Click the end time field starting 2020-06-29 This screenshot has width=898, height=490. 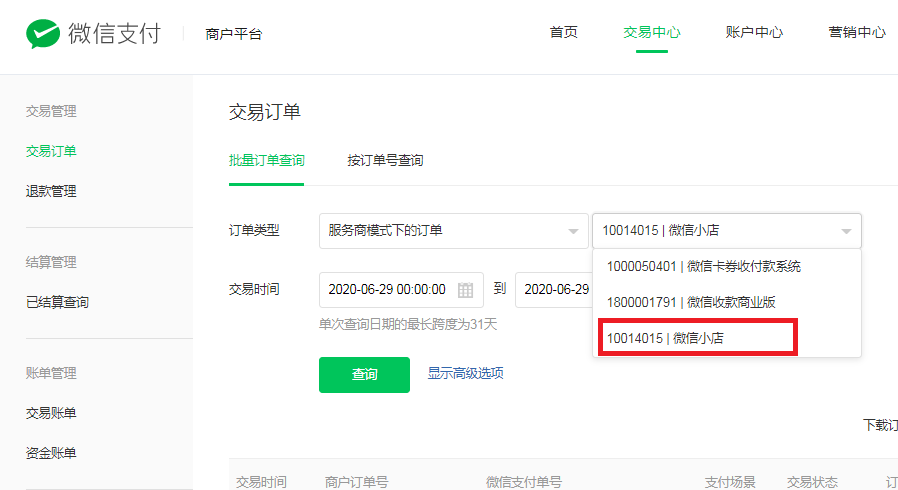pos(554,290)
